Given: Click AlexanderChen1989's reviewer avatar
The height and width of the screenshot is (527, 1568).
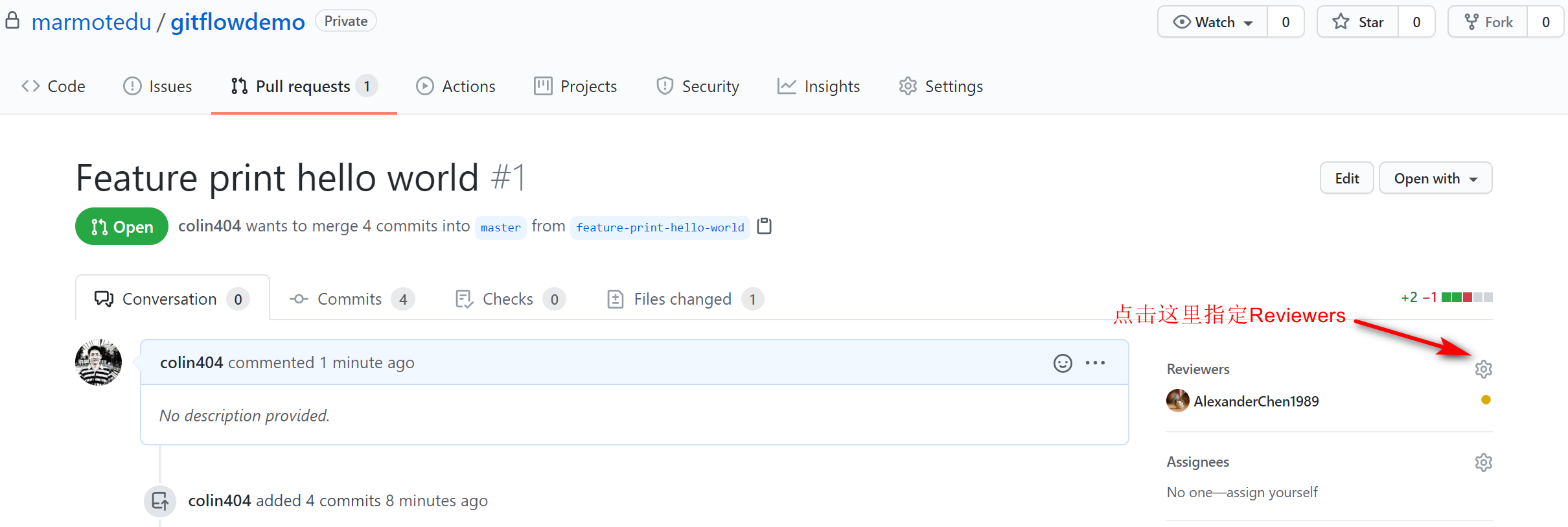Looking at the screenshot, I should pyautogui.click(x=1177, y=401).
